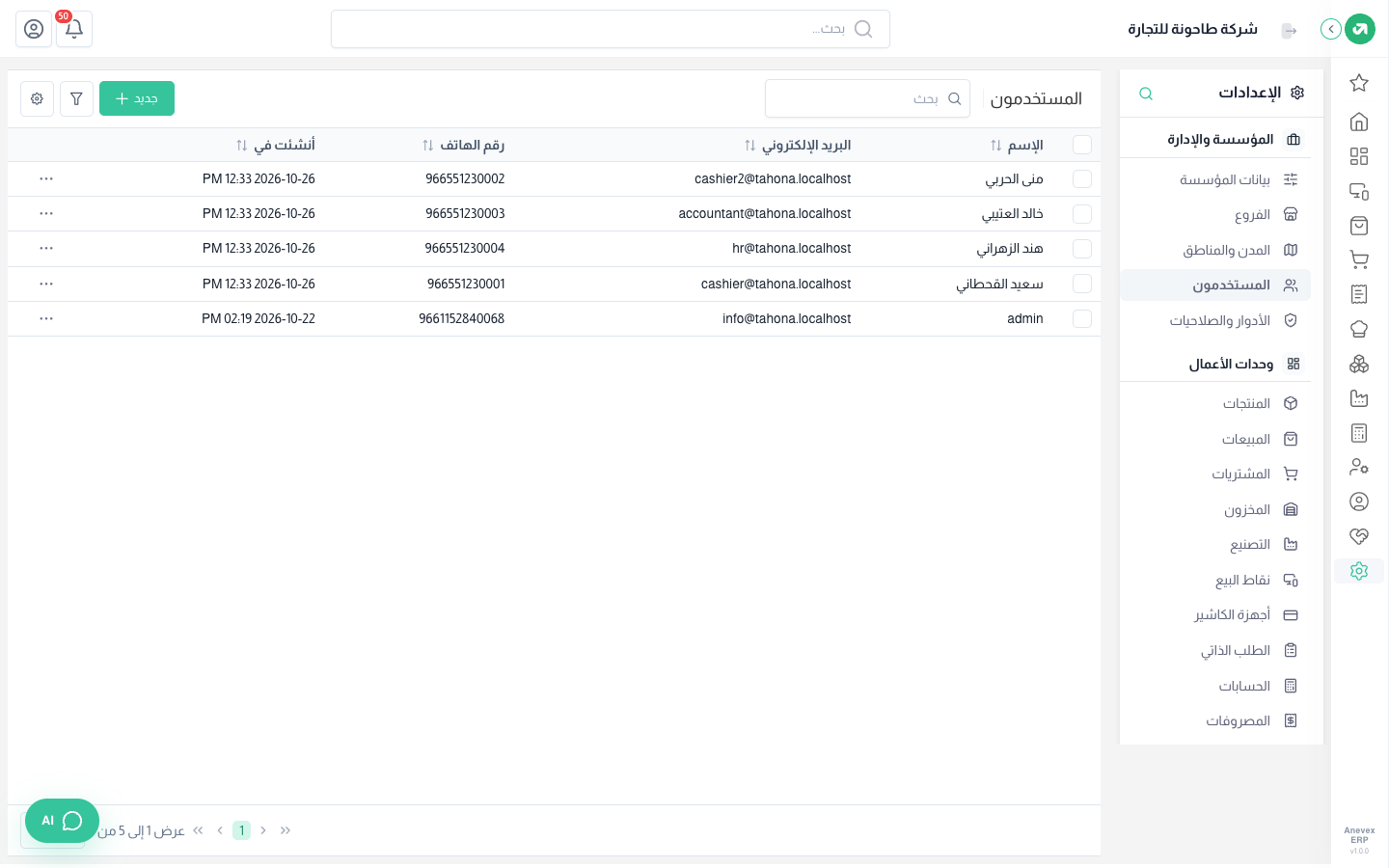This screenshot has width=1389, height=868.
Task: Open أجهزة الكاشير settings item
Action: (1215, 614)
